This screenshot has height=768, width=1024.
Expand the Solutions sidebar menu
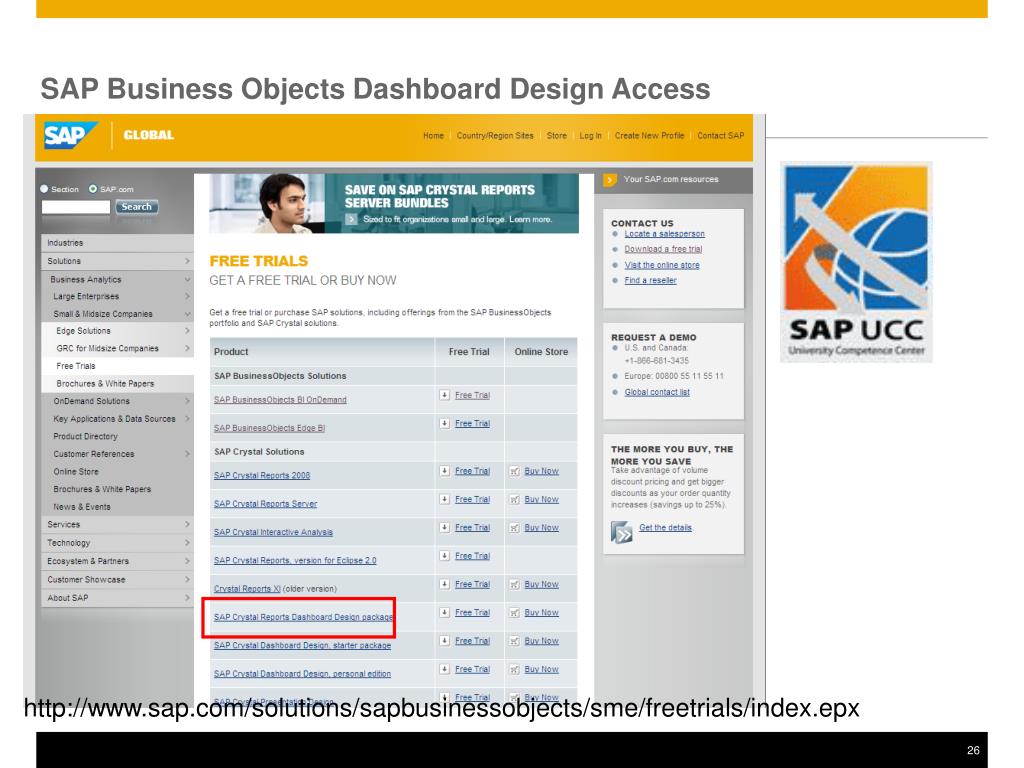[x=187, y=261]
